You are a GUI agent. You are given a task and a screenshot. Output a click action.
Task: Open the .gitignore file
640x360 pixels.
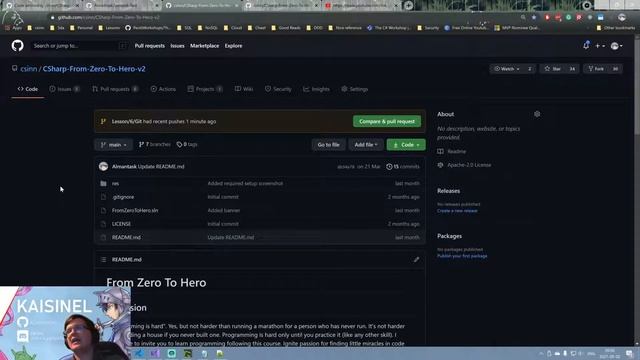123,197
